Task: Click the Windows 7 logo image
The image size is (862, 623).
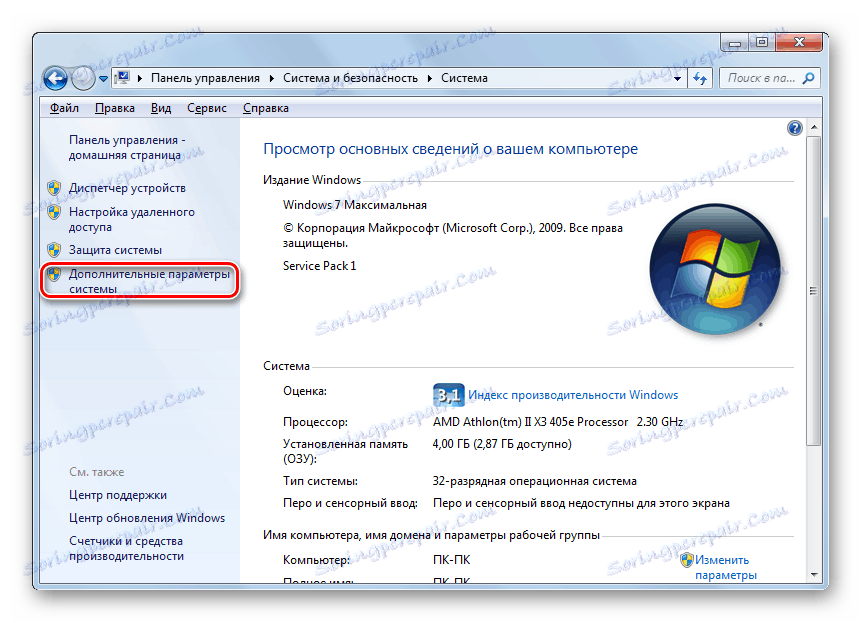Action: pyautogui.click(x=715, y=269)
